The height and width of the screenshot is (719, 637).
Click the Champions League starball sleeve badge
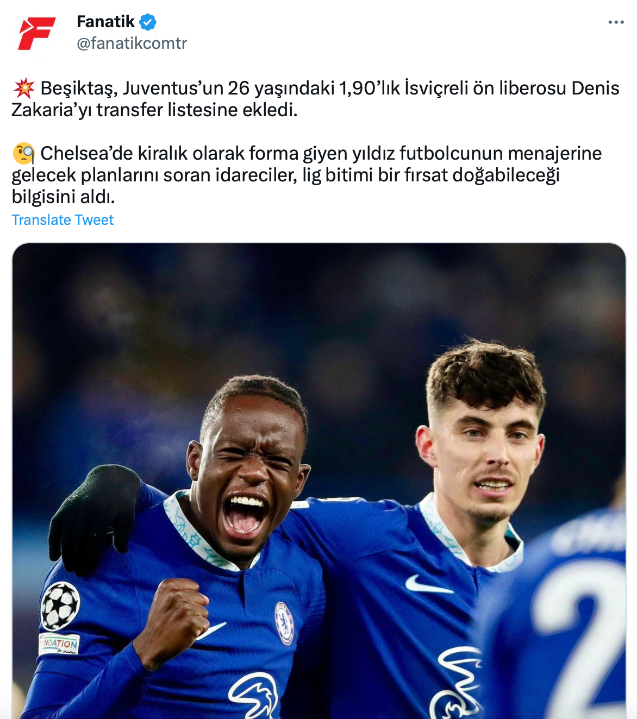point(60,606)
